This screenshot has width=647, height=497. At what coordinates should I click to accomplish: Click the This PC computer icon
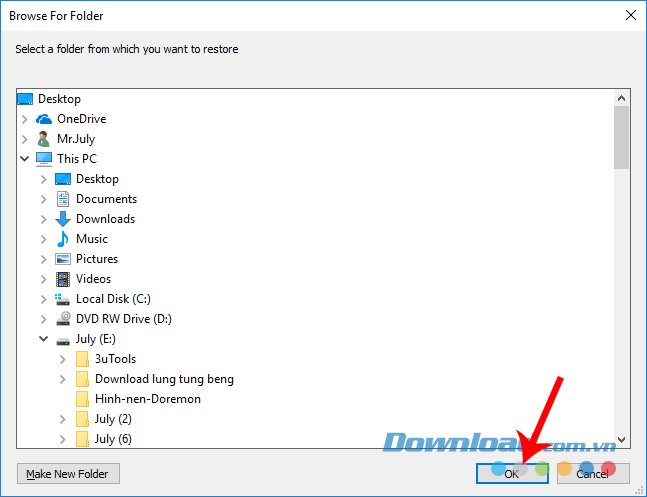click(x=44, y=159)
